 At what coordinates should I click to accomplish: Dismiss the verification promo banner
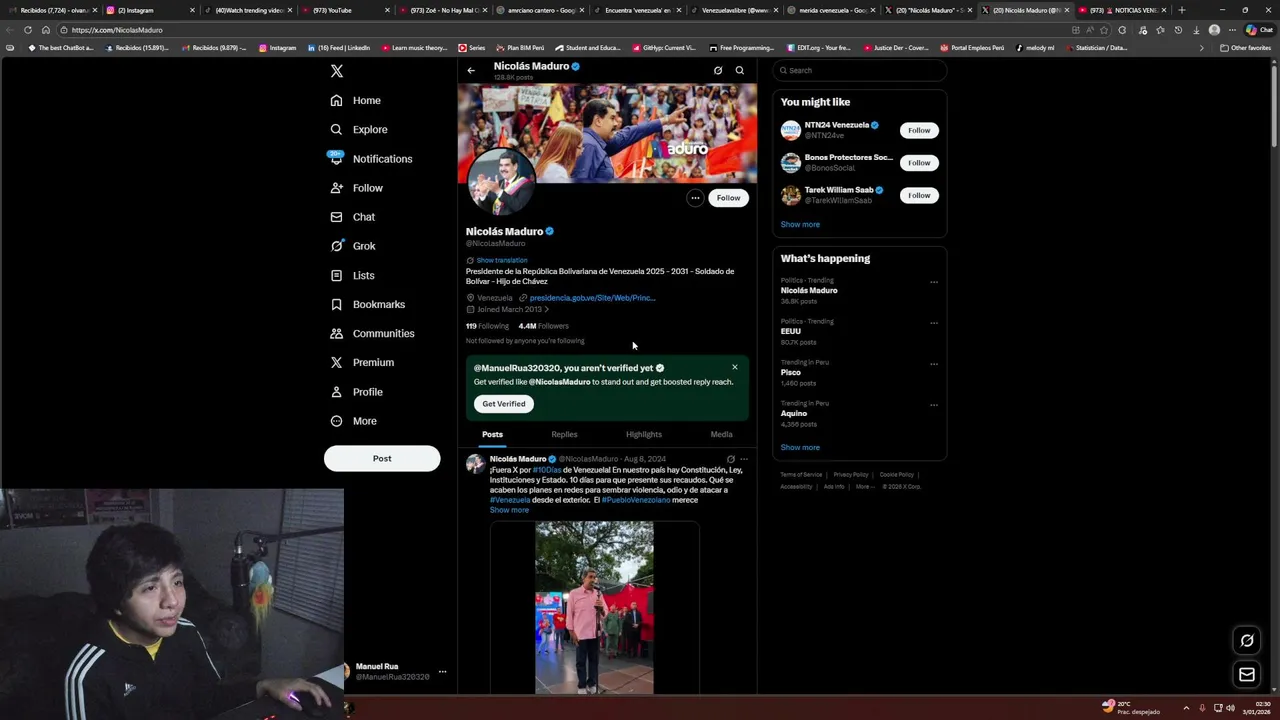point(735,367)
